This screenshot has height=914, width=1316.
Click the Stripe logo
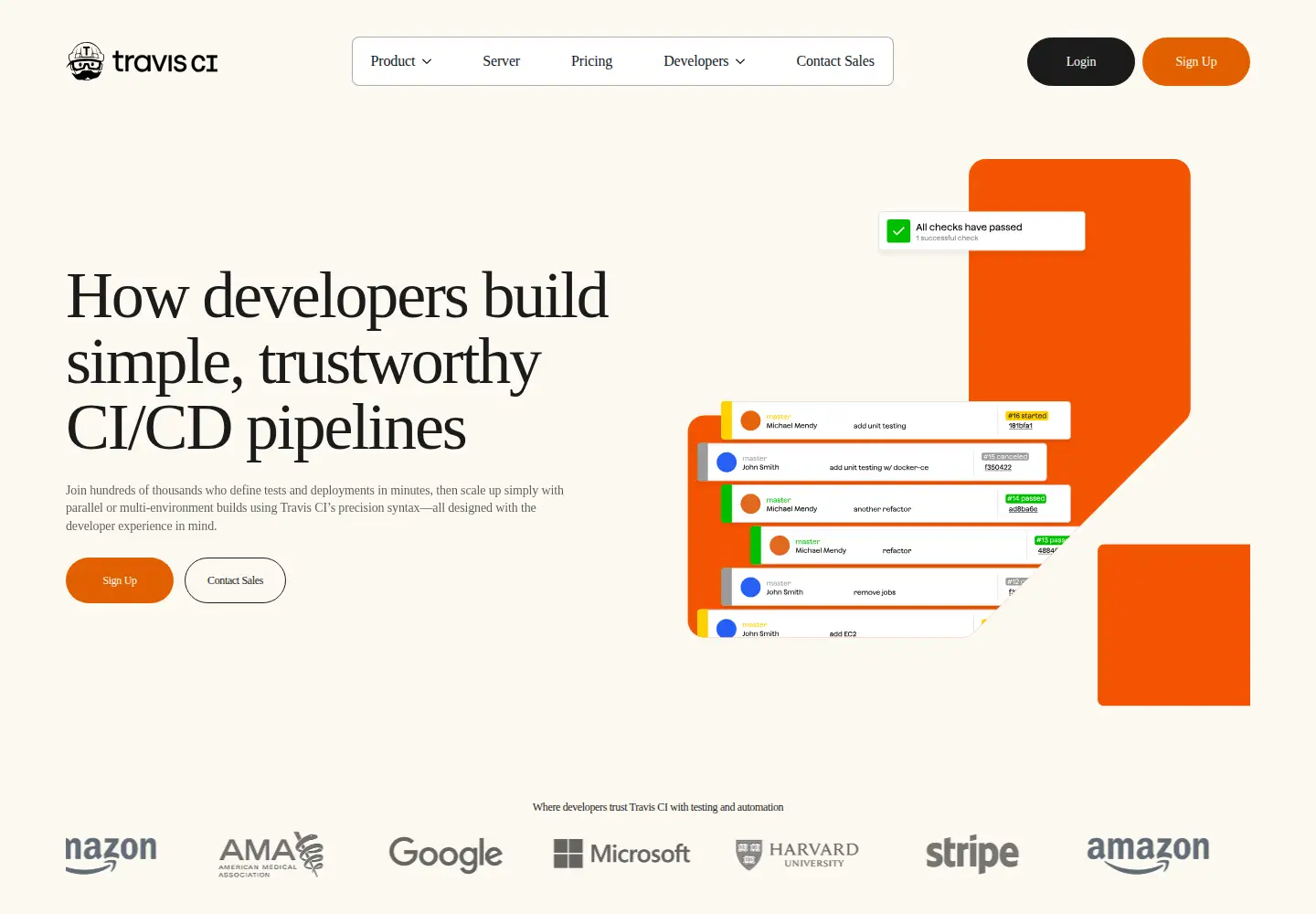[x=972, y=855]
